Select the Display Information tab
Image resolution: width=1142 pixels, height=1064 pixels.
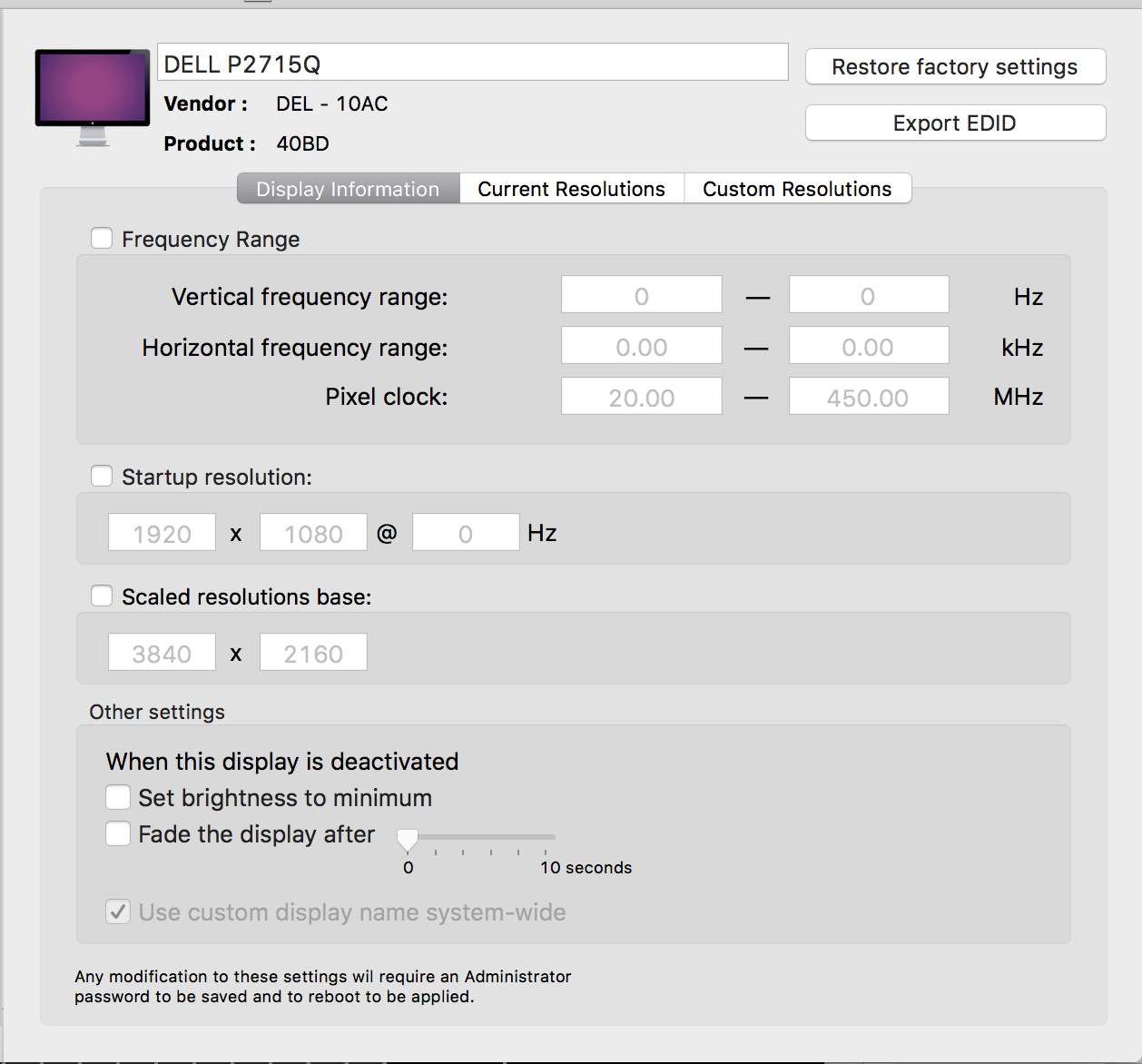(x=348, y=189)
